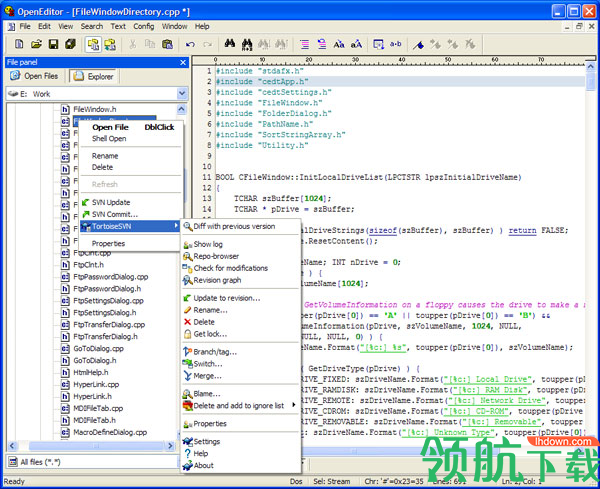This screenshot has height=489, width=600.
Task: Expand the TortoiseSVN submenu entry
Action: tap(130, 226)
